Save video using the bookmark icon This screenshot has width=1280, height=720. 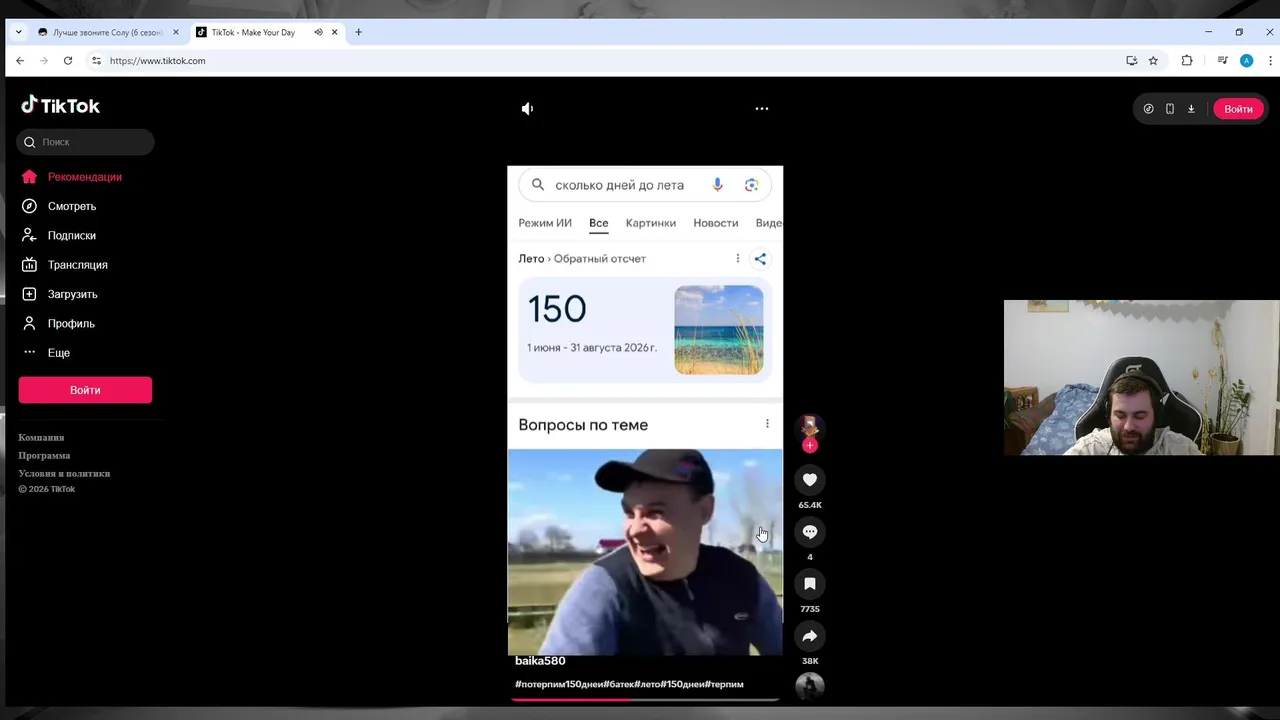coord(810,584)
